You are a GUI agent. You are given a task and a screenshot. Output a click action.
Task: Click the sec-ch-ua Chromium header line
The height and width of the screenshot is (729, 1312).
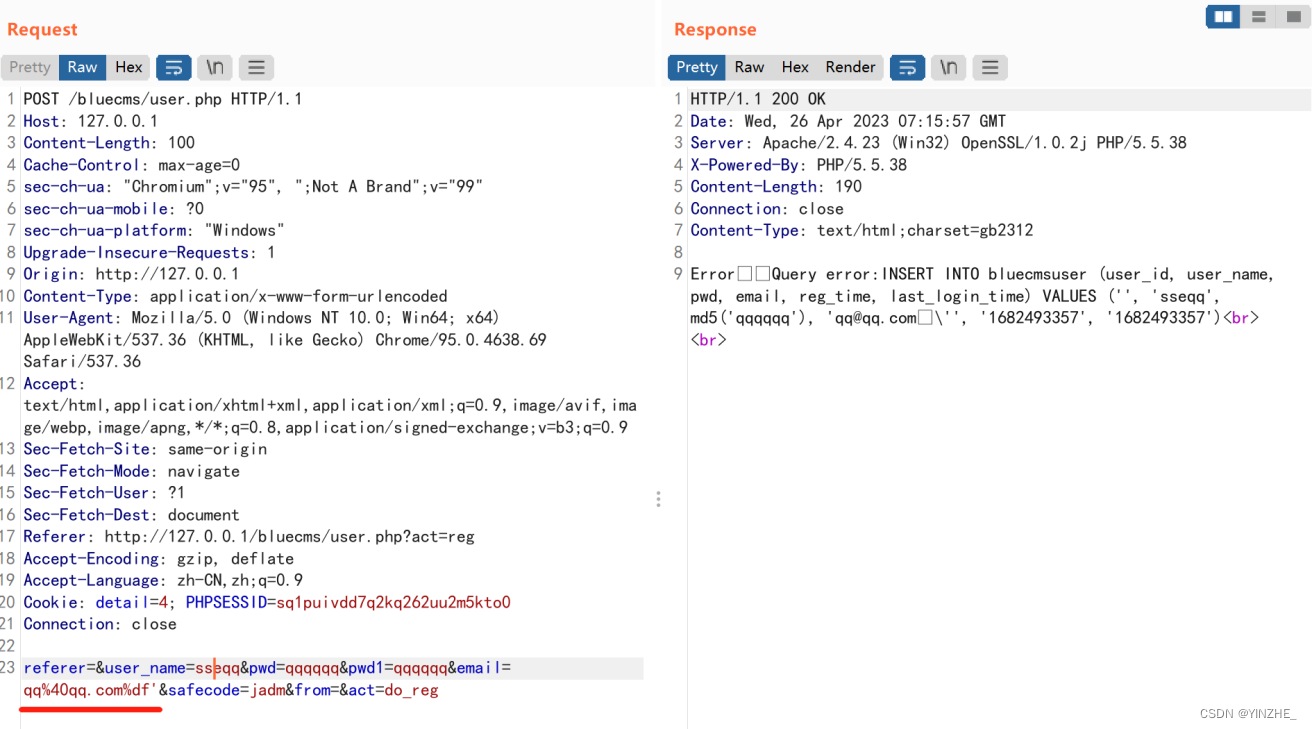pyautogui.click(x=253, y=187)
